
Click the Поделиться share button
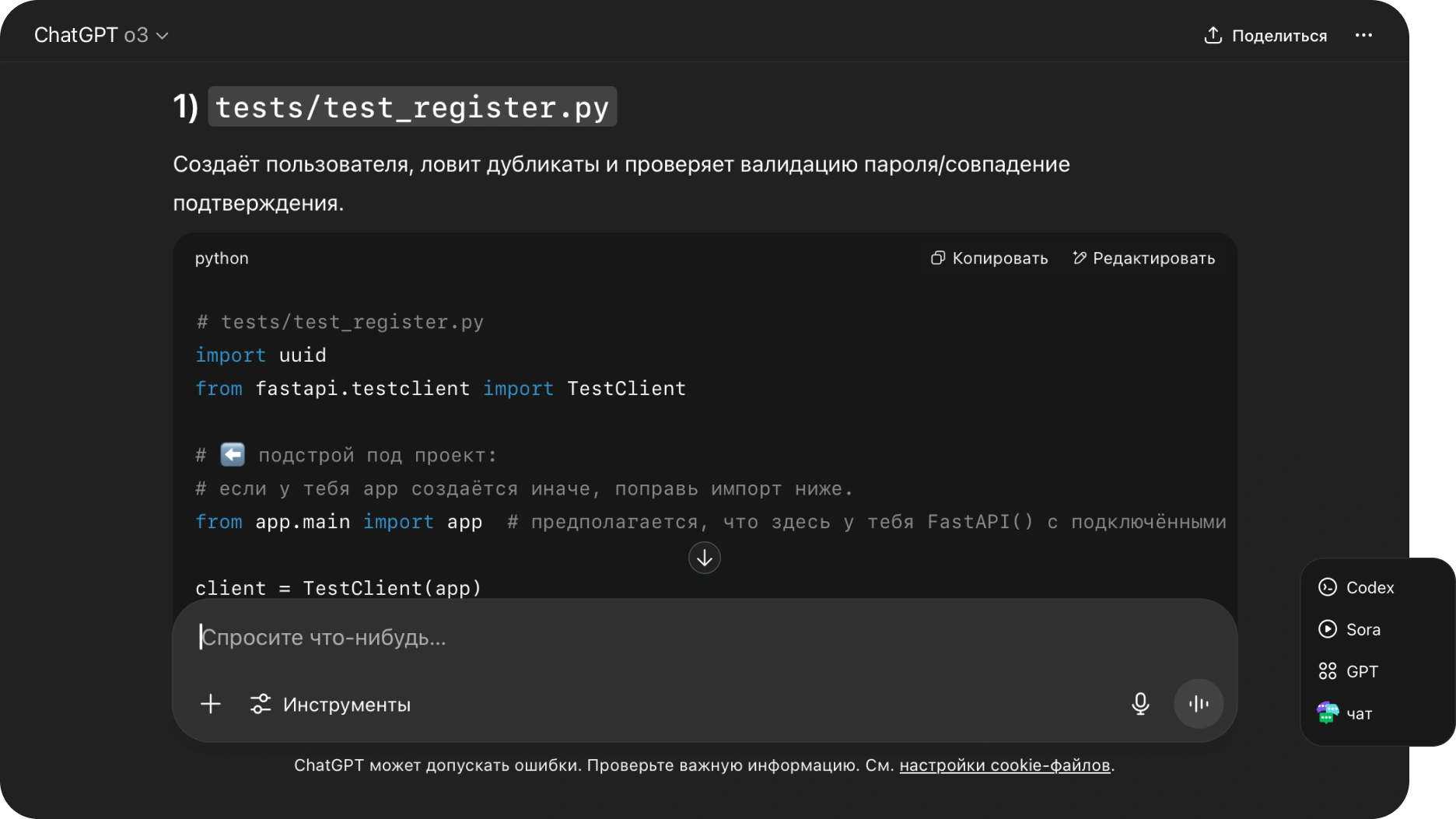click(1265, 36)
